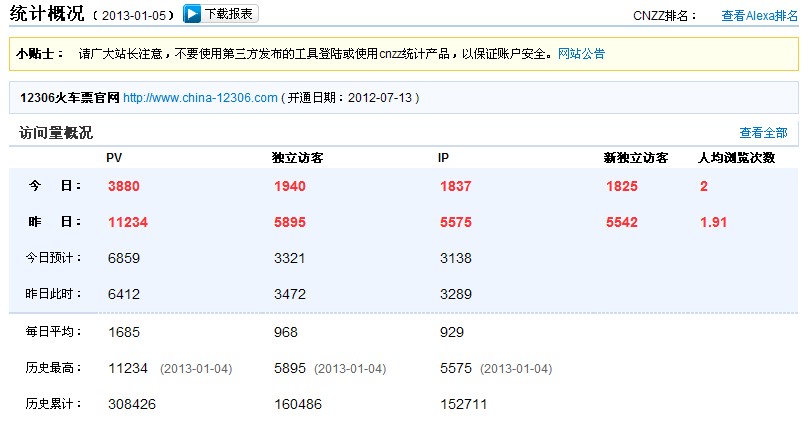The height and width of the screenshot is (423, 808).
Task: Click the 新独立访客 column header
Action: [x=636, y=158]
